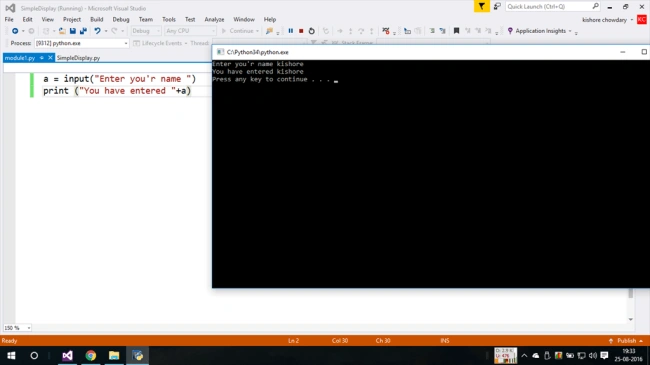The height and width of the screenshot is (365, 650).
Task: Open the Team menu
Action: [x=146, y=19]
